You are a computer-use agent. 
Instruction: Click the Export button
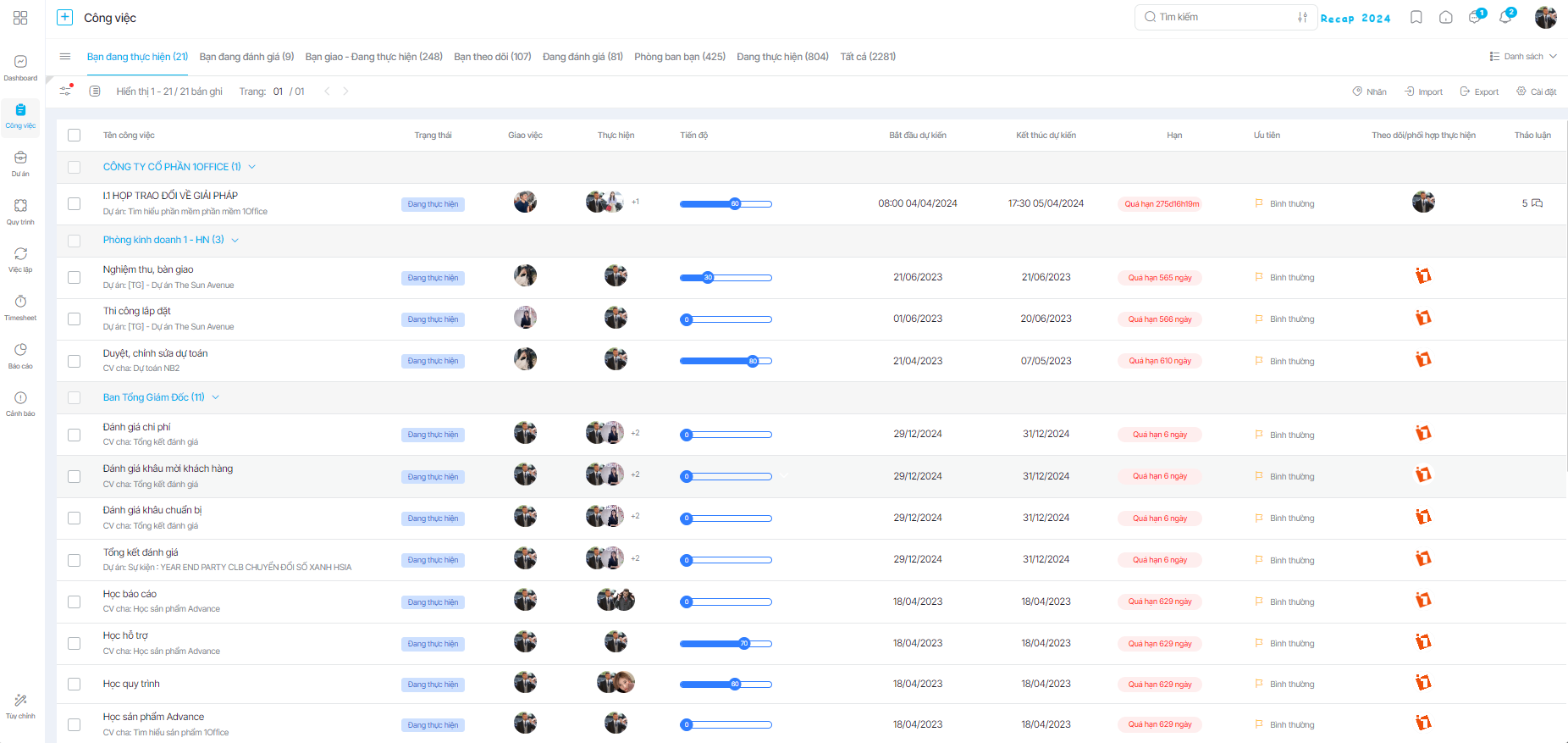[1479, 91]
